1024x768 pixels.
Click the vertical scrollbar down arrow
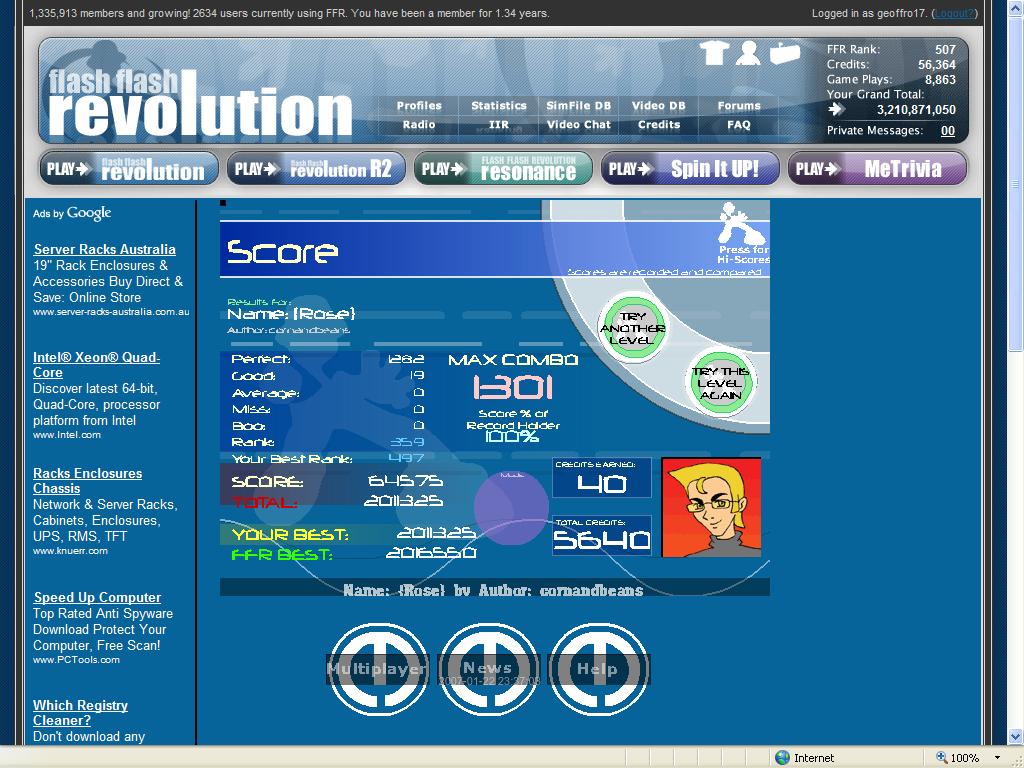(x=1016, y=737)
